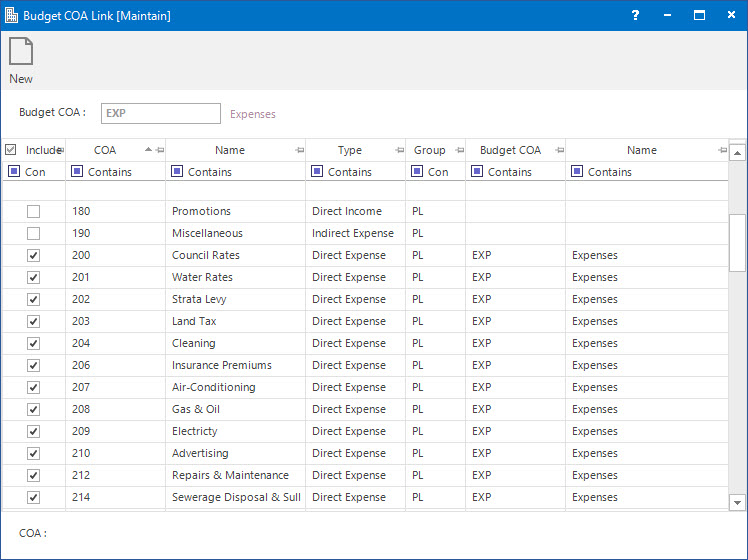Click the Budget COA input field
Viewport: 748px width, 560px height.
coord(160,113)
